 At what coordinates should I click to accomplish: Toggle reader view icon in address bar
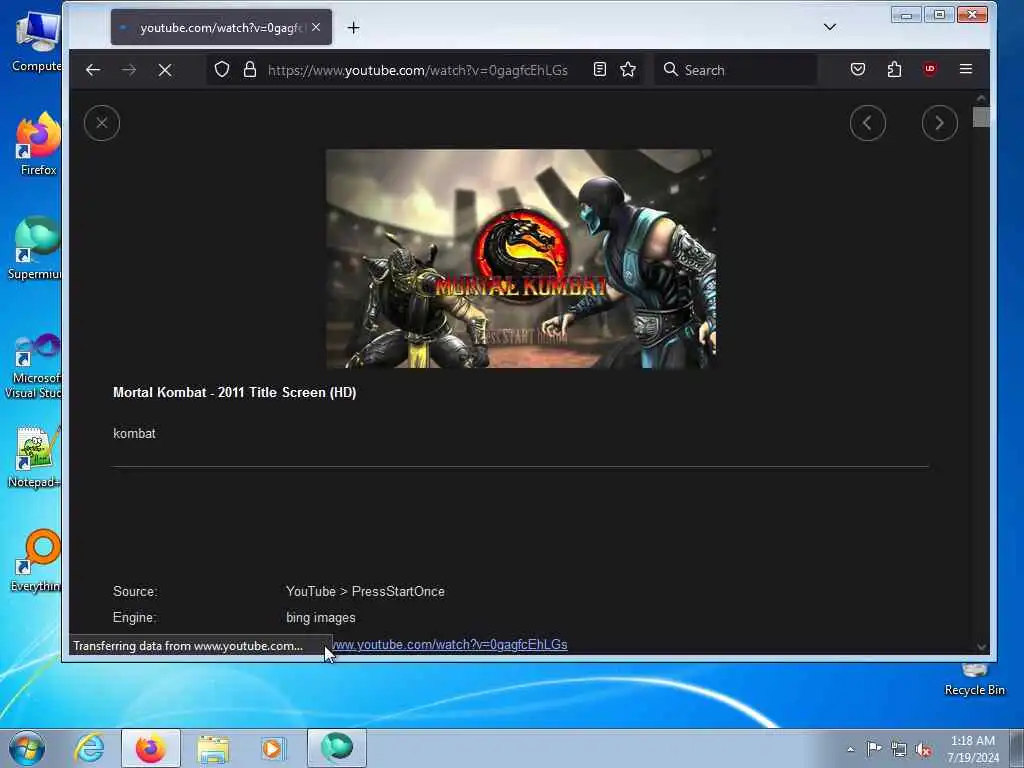click(600, 69)
